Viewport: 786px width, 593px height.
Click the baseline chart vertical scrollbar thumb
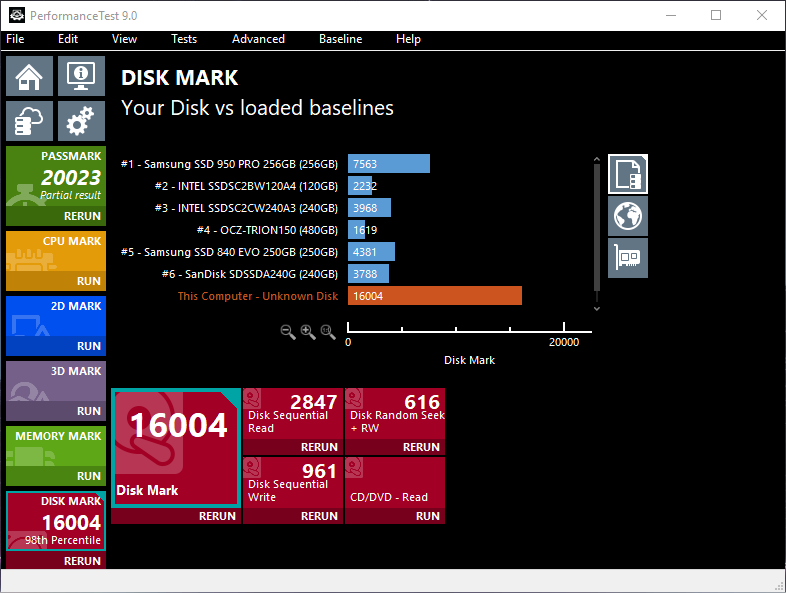coord(597,228)
